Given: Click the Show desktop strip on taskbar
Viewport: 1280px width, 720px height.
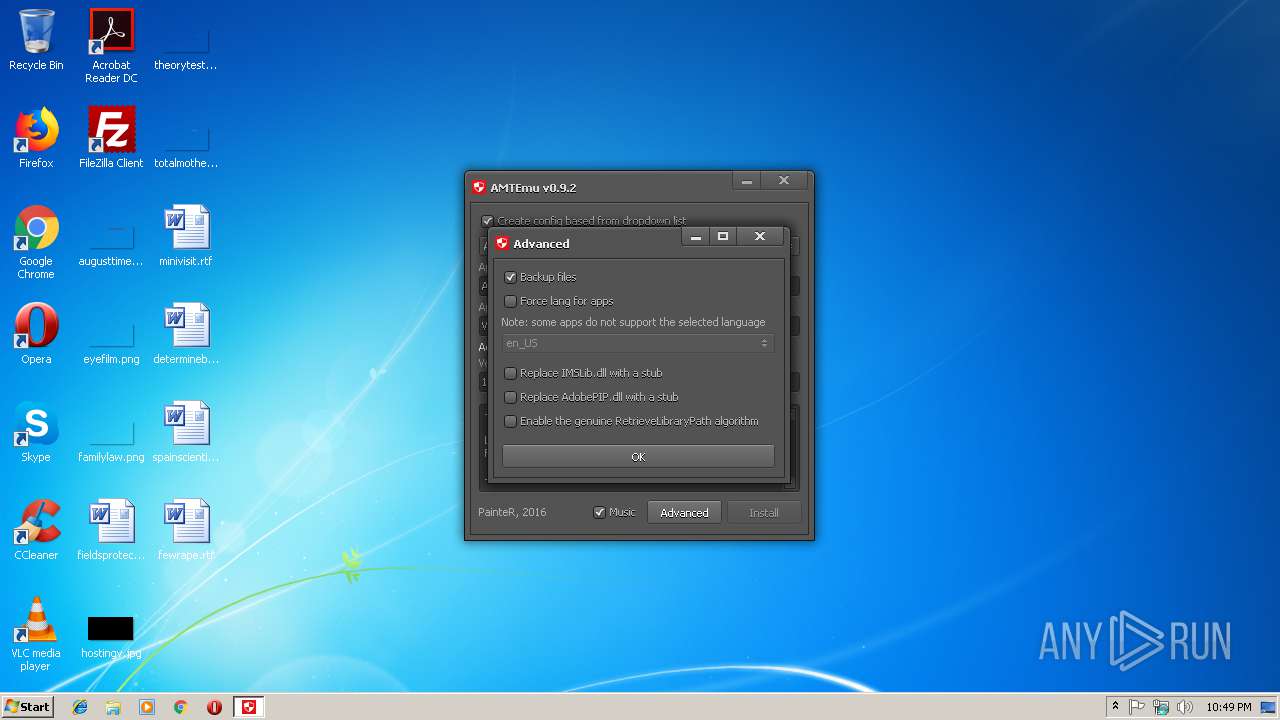Looking at the screenshot, I should point(1270,707).
